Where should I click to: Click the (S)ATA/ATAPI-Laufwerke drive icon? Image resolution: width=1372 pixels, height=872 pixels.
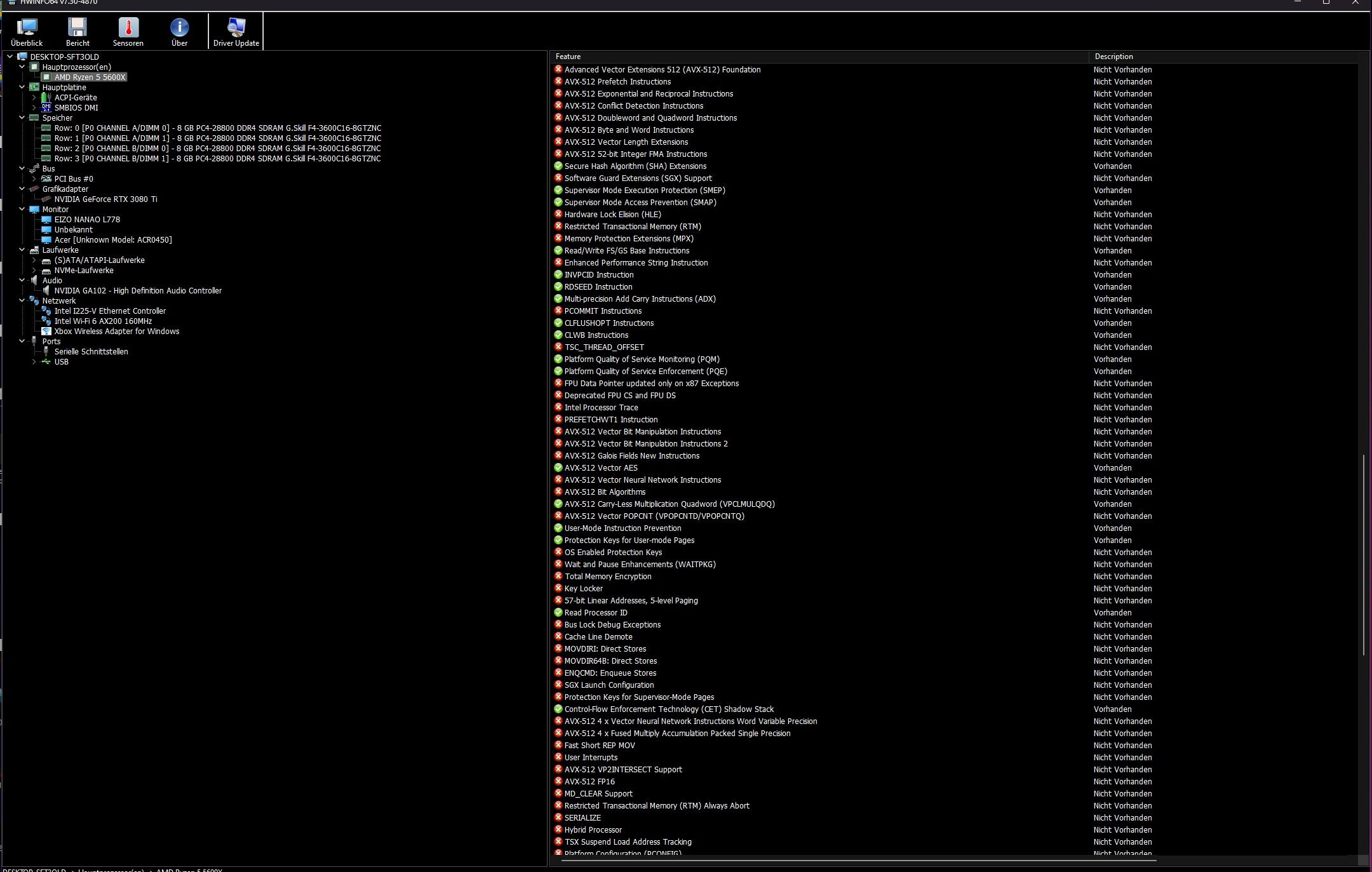[46, 260]
